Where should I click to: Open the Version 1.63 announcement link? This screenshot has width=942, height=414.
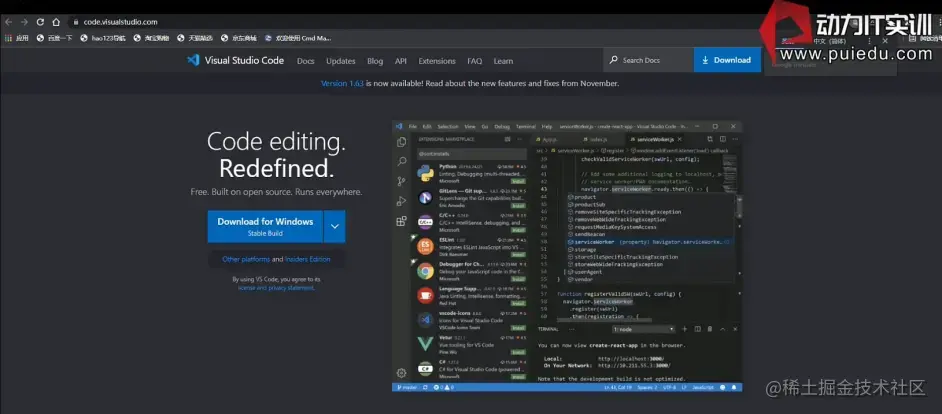[x=342, y=84]
